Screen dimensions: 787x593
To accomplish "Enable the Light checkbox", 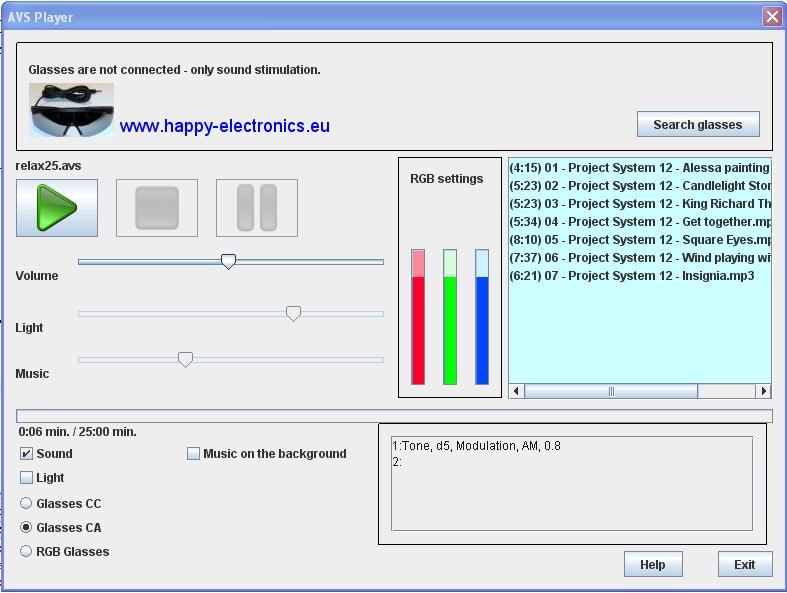I will (27, 478).
